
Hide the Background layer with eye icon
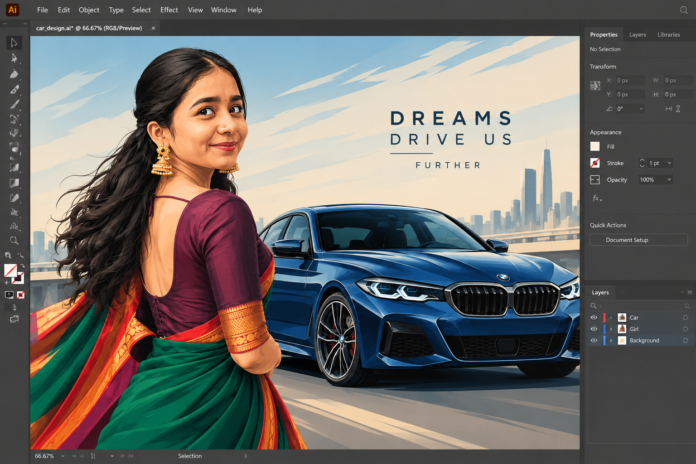tap(594, 341)
